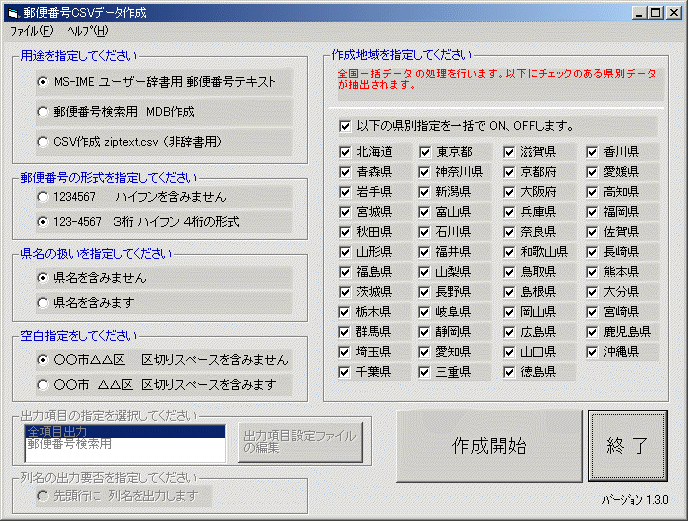Uncheck the 徳島県 checkbox

pyautogui.click(x=510, y=372)
